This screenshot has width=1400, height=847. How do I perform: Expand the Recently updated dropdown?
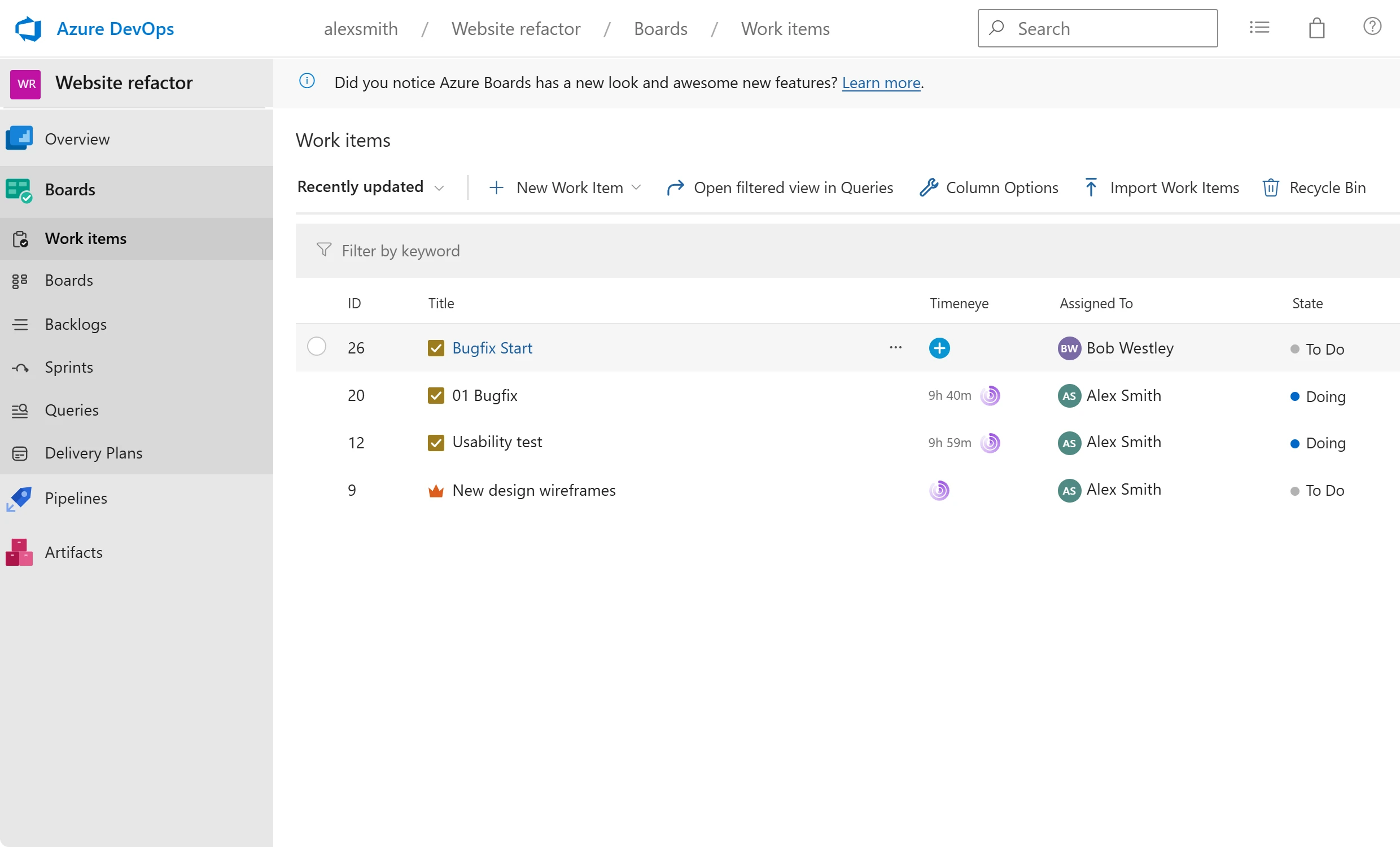click(370, 187)
